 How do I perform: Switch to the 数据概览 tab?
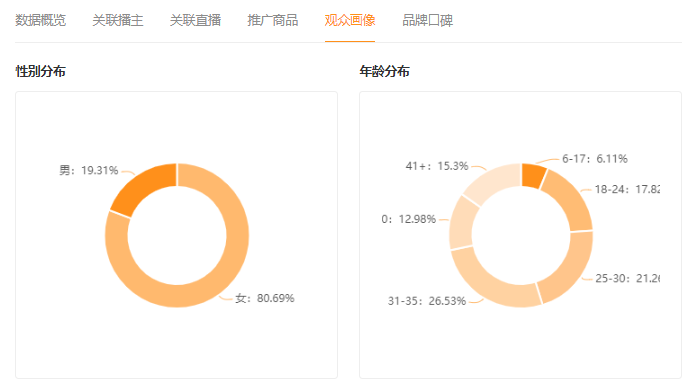tap(41, 20)
